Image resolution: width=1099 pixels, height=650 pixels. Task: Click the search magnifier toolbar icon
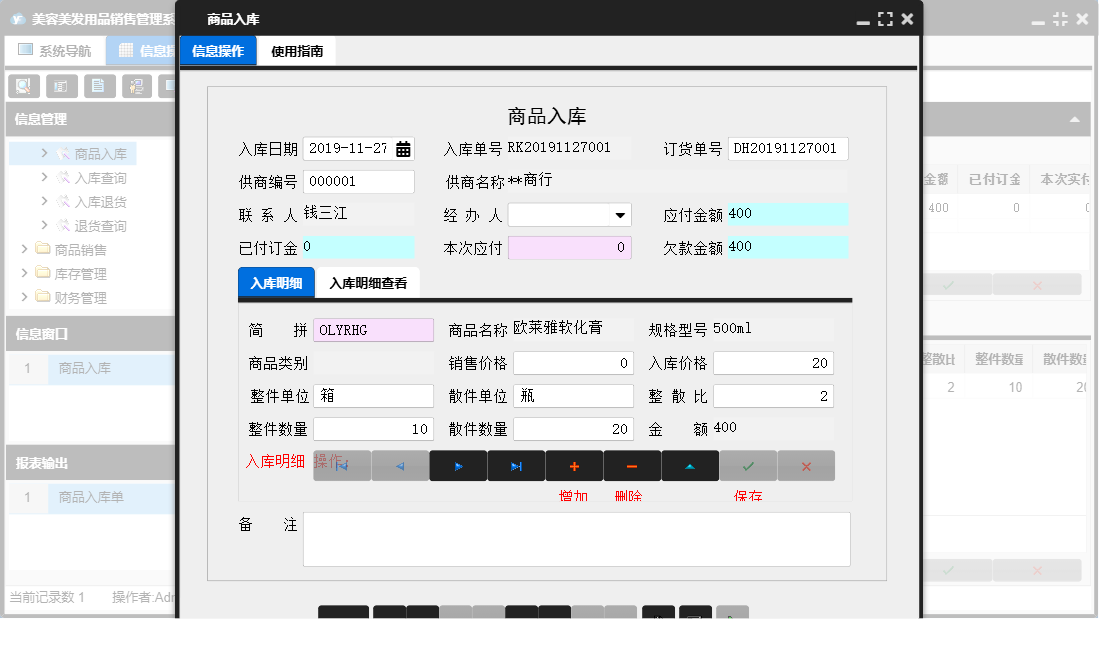(22, 86)
